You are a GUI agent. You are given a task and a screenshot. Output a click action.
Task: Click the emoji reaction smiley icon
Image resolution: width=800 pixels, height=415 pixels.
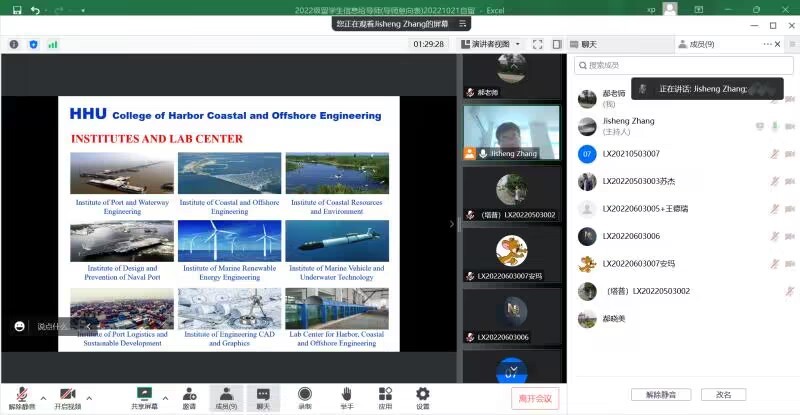click(x=19, y=326)
